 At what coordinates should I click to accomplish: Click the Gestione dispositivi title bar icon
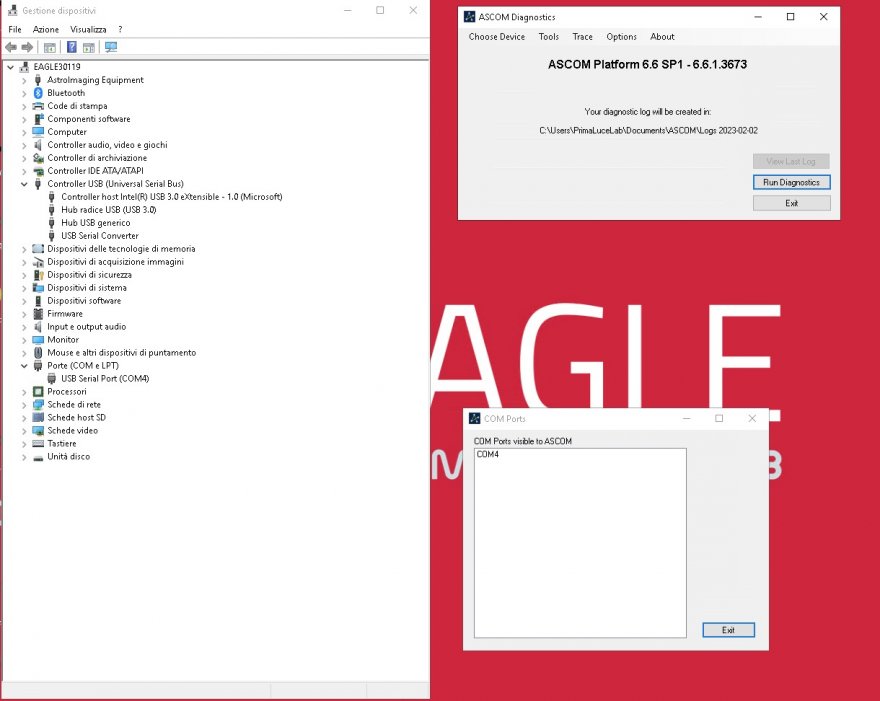[x=12, y=10]
